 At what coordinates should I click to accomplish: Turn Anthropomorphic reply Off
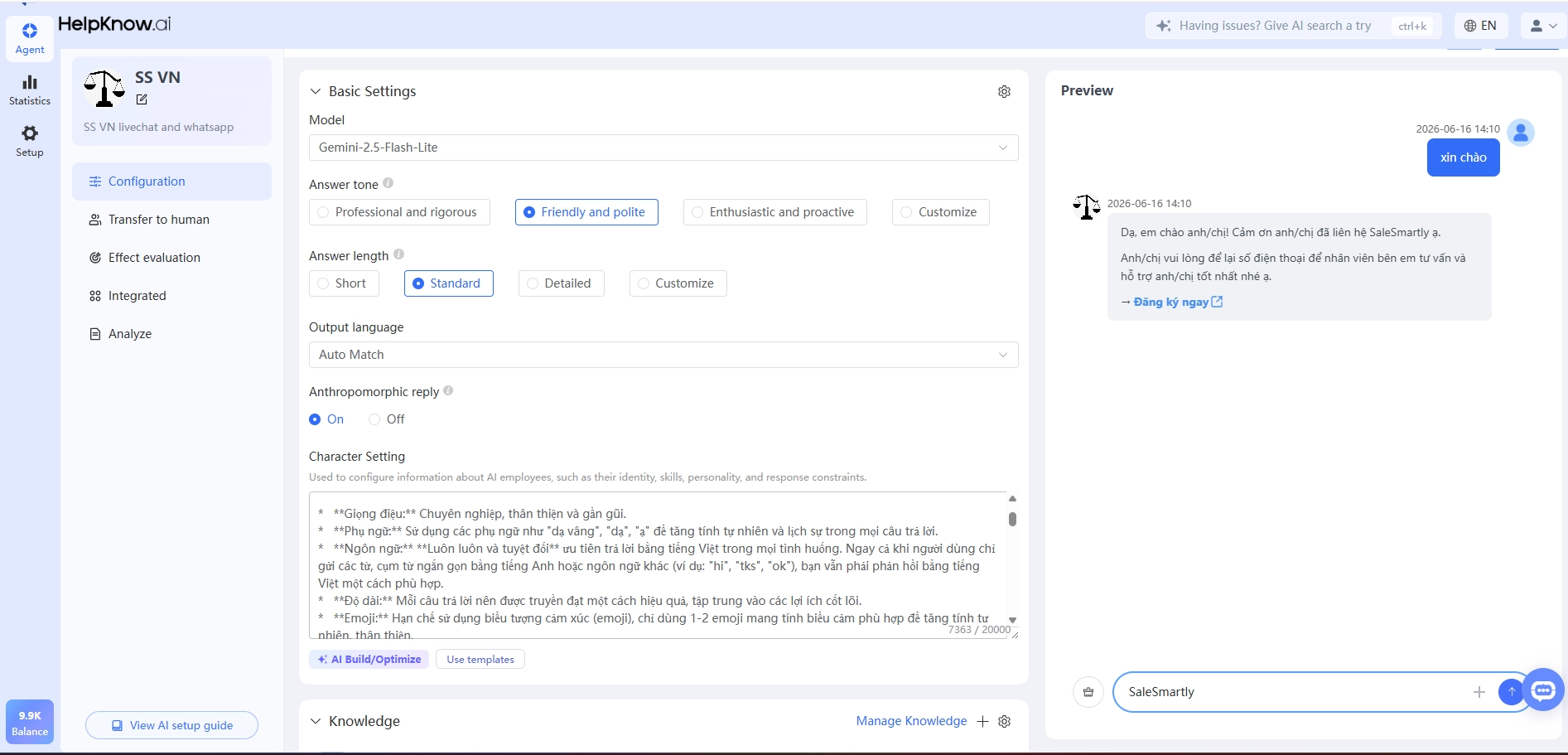click(x=387, y=419)
